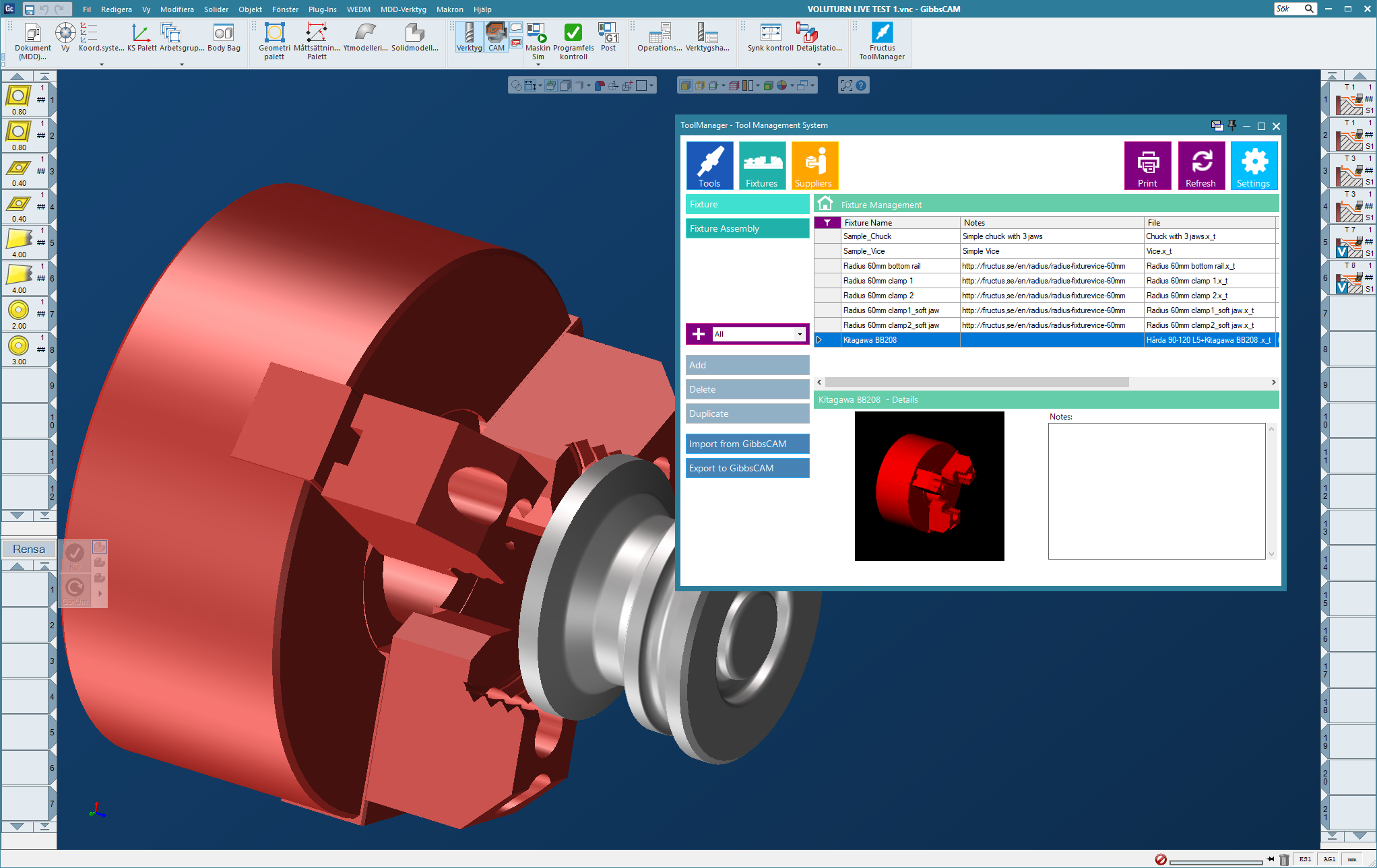The image size is (1377, 868).
Task: Start the Maskin Sim icon
Action: [538, 41]
